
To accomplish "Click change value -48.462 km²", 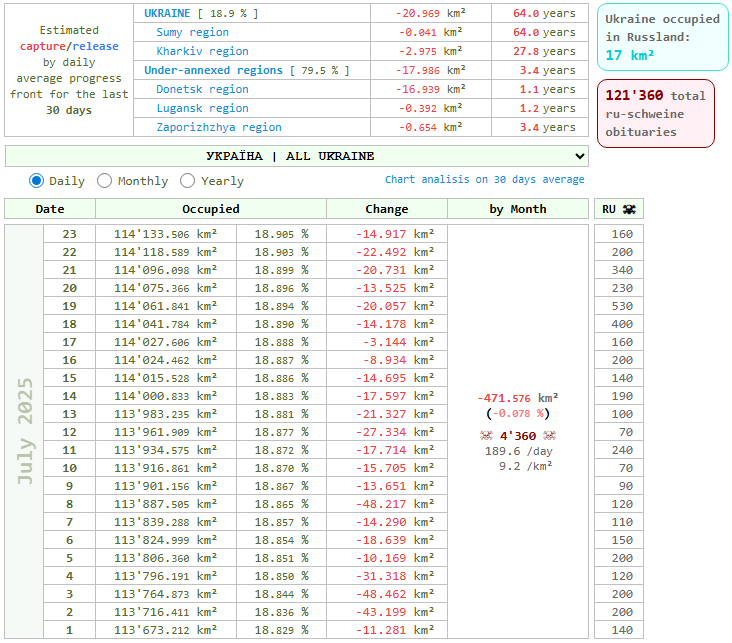I will point(395,594).
